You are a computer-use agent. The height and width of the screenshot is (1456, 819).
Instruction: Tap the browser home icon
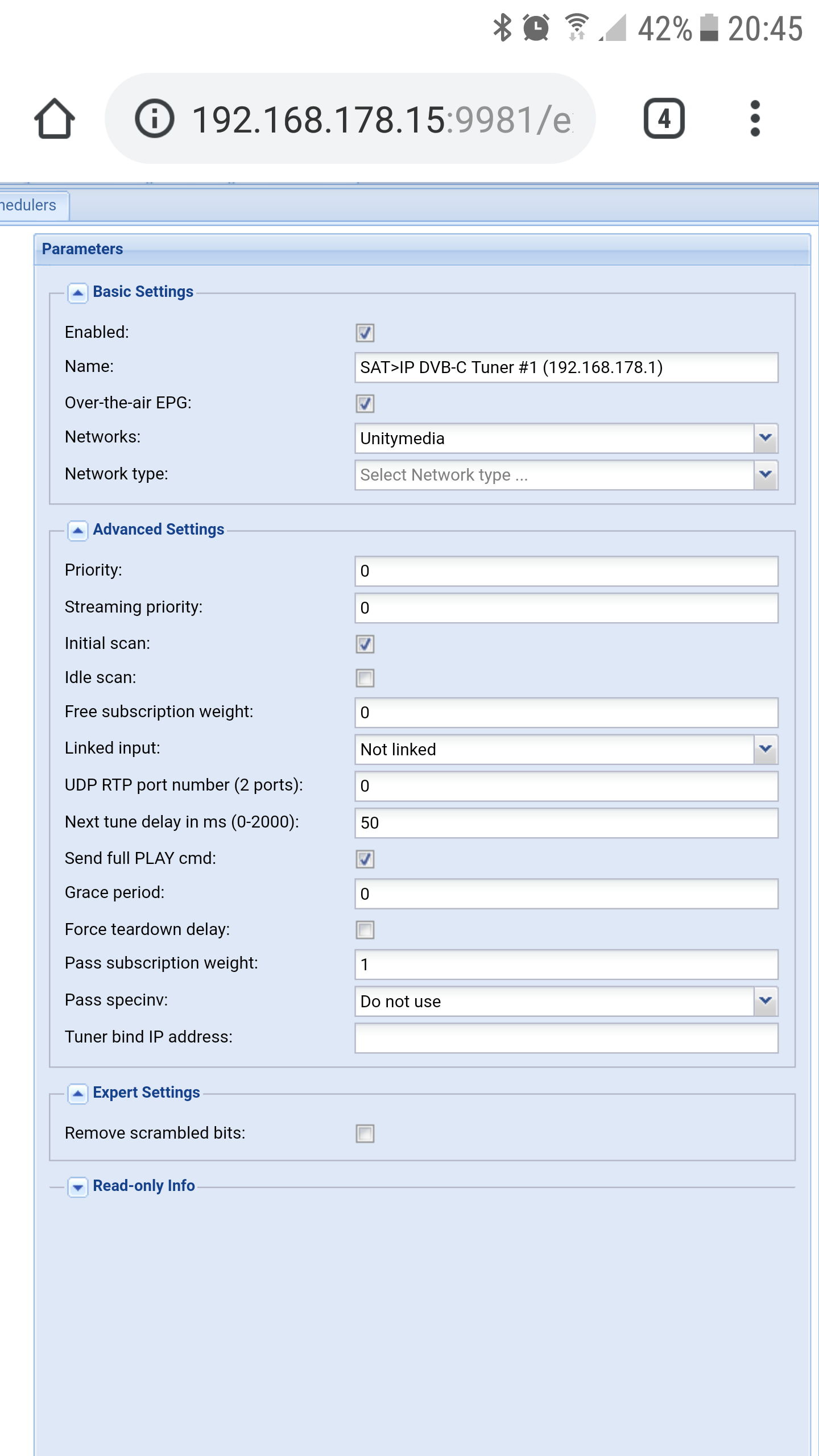tap(55, 119)
